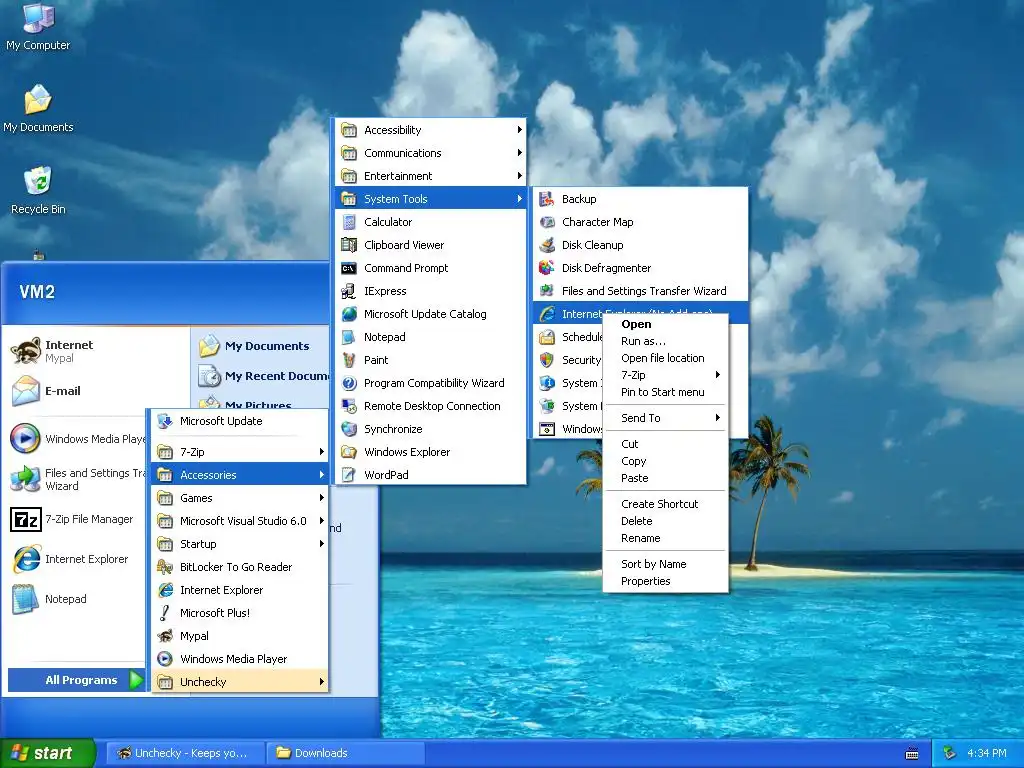
Task: Open the My Computer desktop icon
Action: 38,27
